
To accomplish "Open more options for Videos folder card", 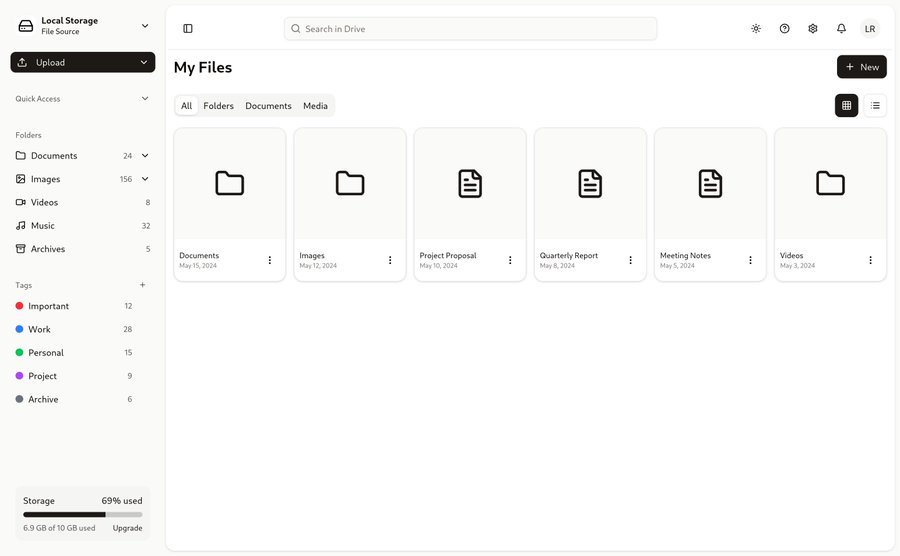I will (x=870, y=260).
